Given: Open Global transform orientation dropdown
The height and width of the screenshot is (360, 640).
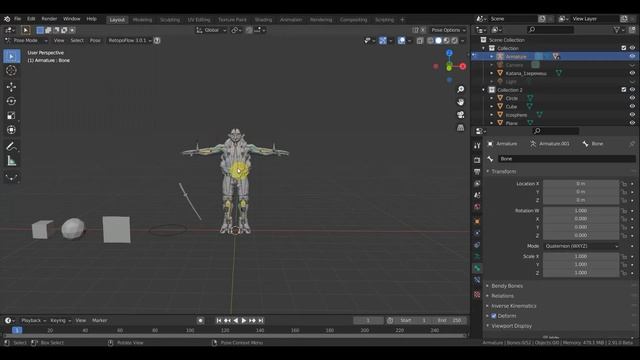Looking at the screenshot, I should pos(211,30).
